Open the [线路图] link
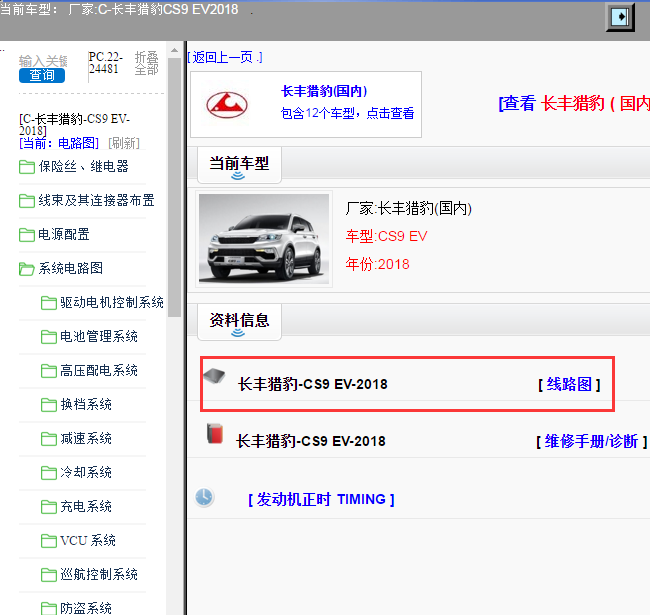The width and height of the screenshot is (650, 615). tap(569, 385)
